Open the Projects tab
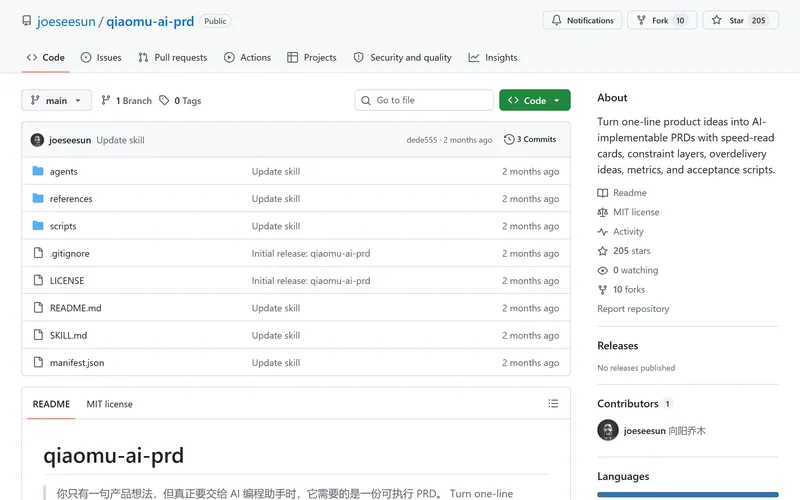The height and width of the screenshot is (500, 800). click(312, 58)
